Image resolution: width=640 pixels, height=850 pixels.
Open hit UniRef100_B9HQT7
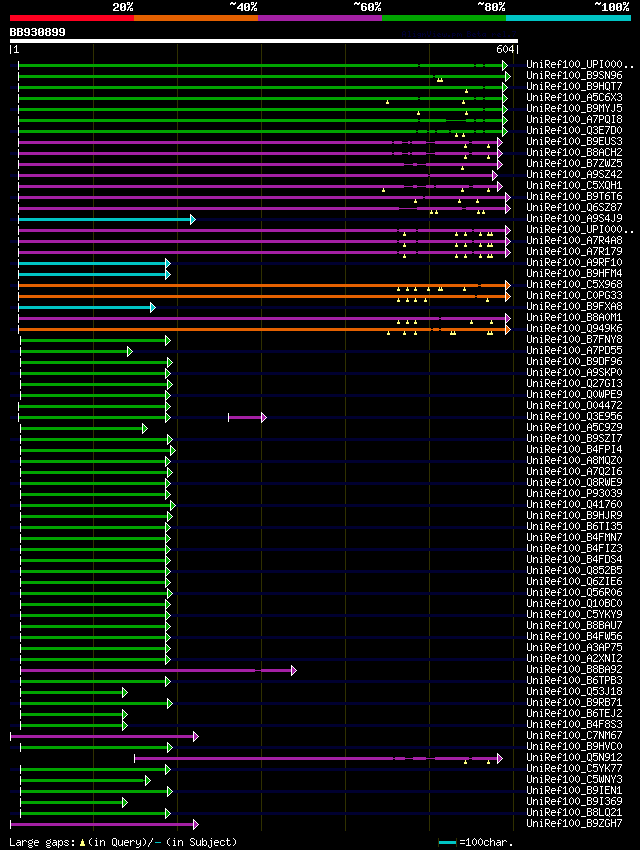tap(574, 86)
